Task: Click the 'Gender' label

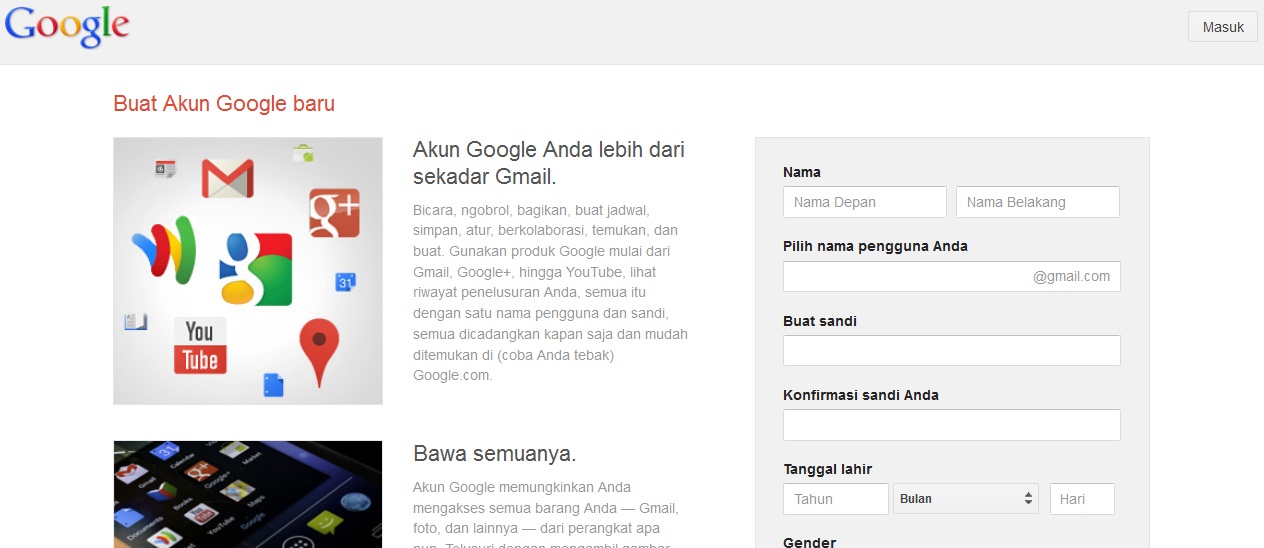Action: click(809, 542)
